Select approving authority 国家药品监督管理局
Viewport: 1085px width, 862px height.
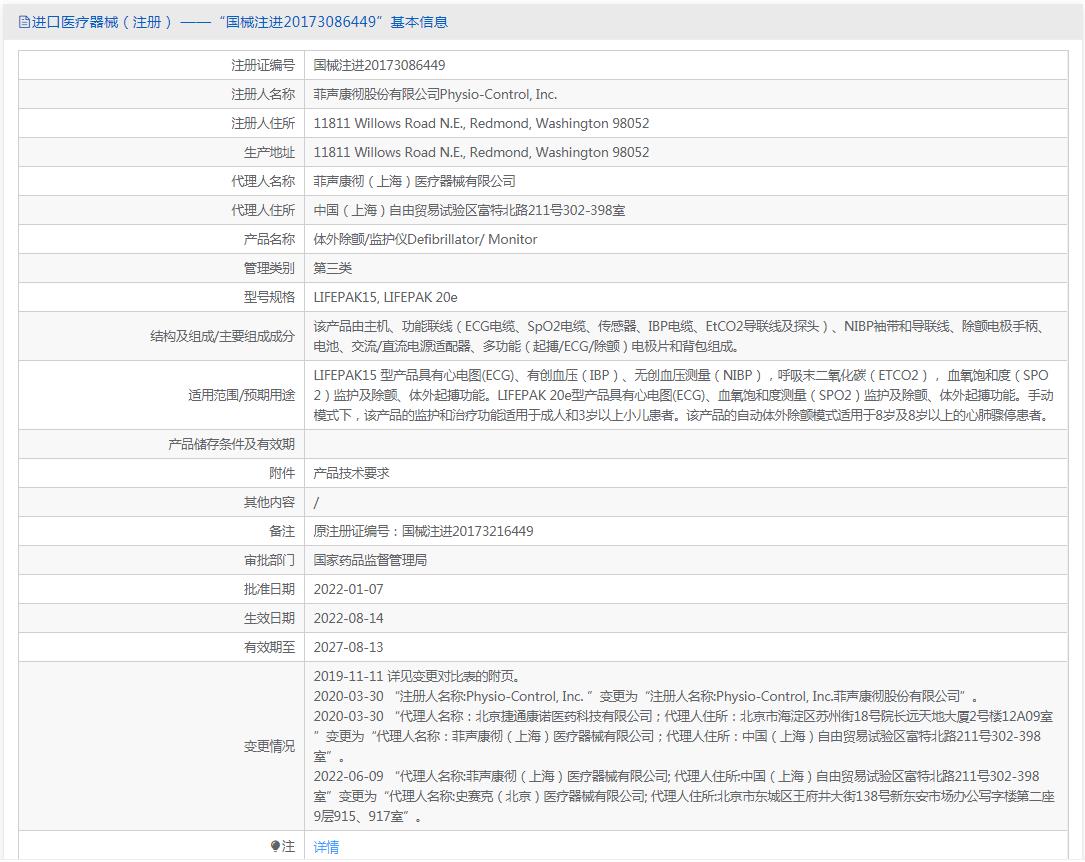coord(370,560)
